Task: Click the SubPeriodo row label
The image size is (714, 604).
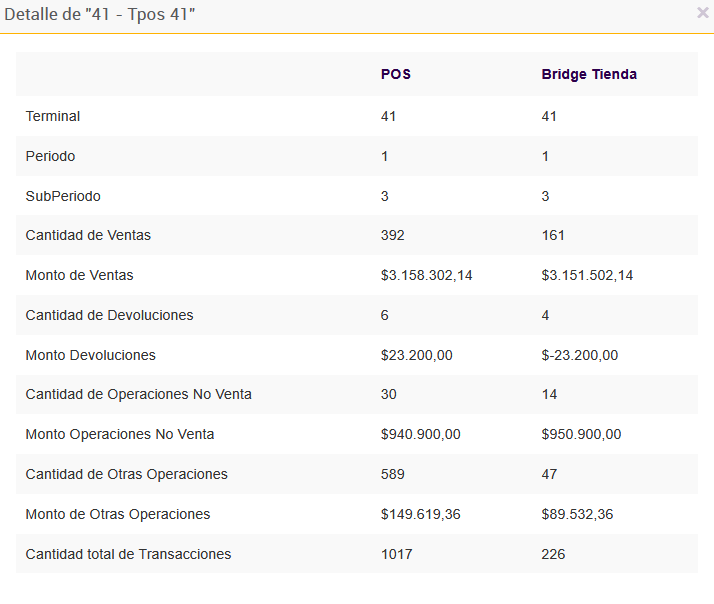Action: [x=63, y=196]
